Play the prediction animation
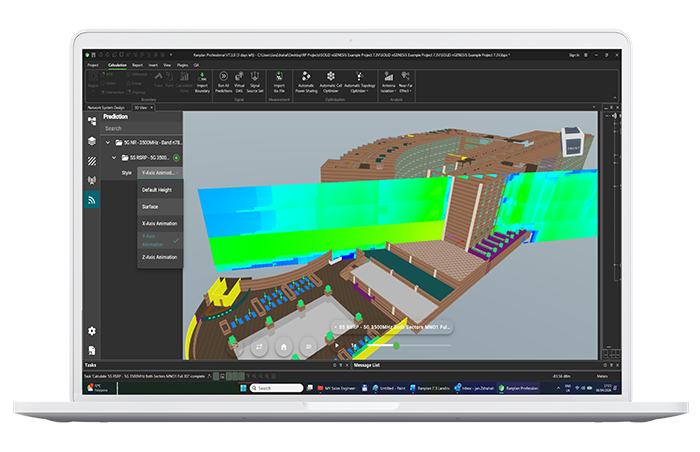The height and width of the screenshot is (452, 700). coord(338,345)
